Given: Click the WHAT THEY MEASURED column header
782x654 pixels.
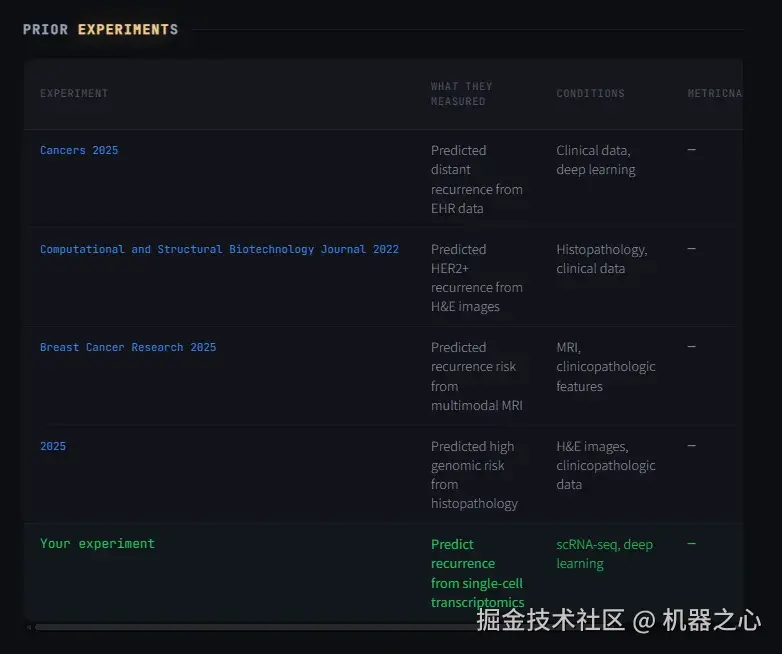Looking at the screenshot, I should click(461, 94).
